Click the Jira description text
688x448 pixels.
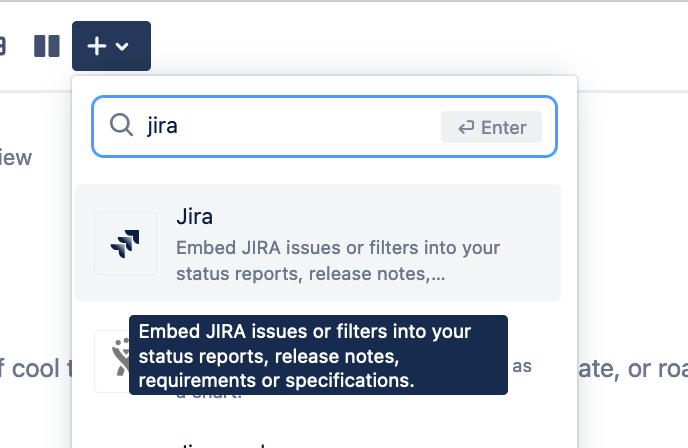[x=338, y=261]
